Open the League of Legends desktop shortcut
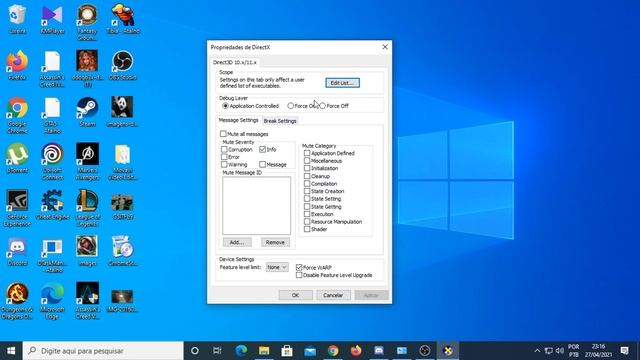Screen dimensions: 640x360 coord(87,208)
